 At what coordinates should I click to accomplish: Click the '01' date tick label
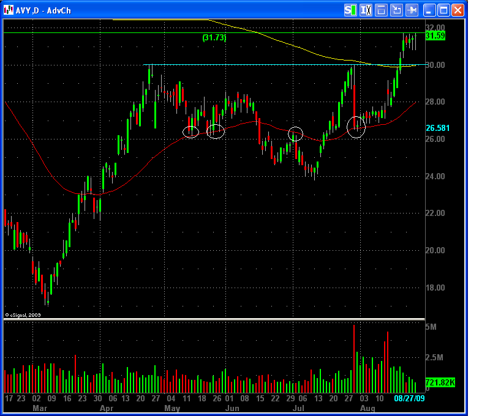pyautogui.click(x=229, y=398)
